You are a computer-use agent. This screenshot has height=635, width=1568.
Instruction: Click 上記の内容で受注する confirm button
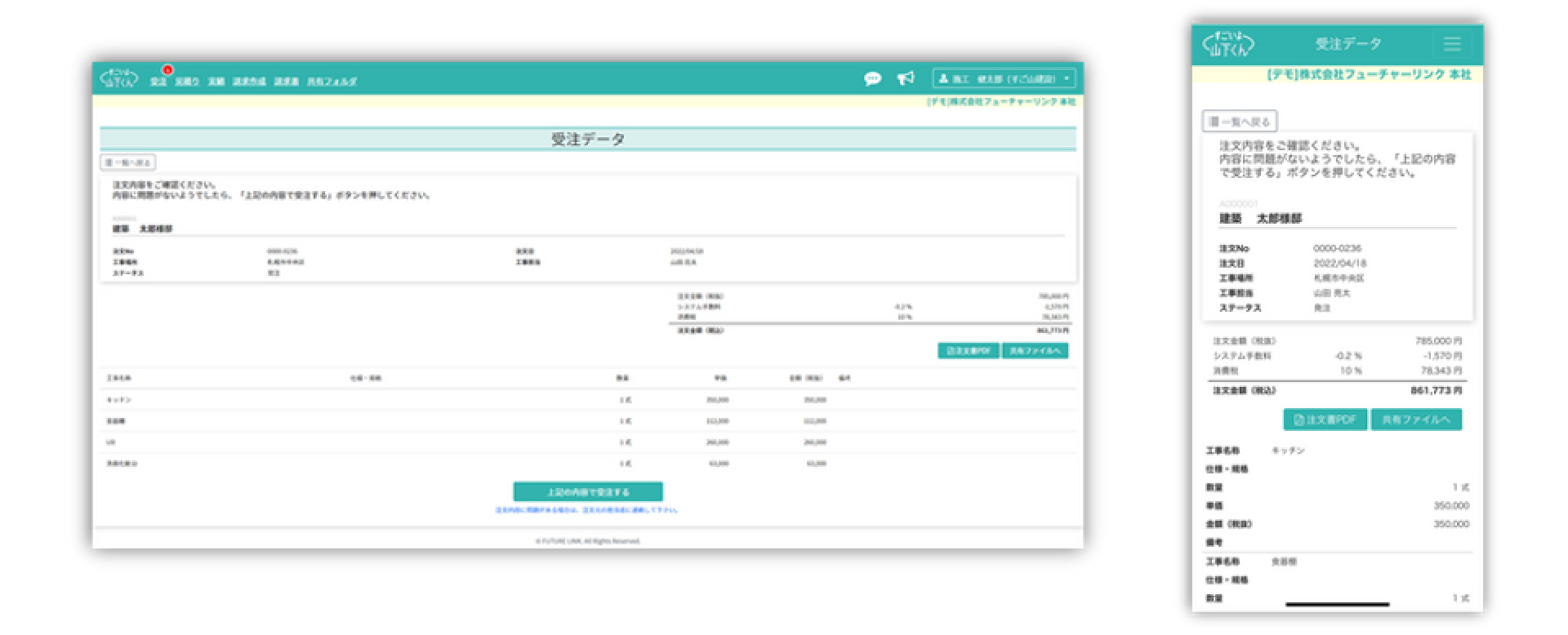coord(588,492)
